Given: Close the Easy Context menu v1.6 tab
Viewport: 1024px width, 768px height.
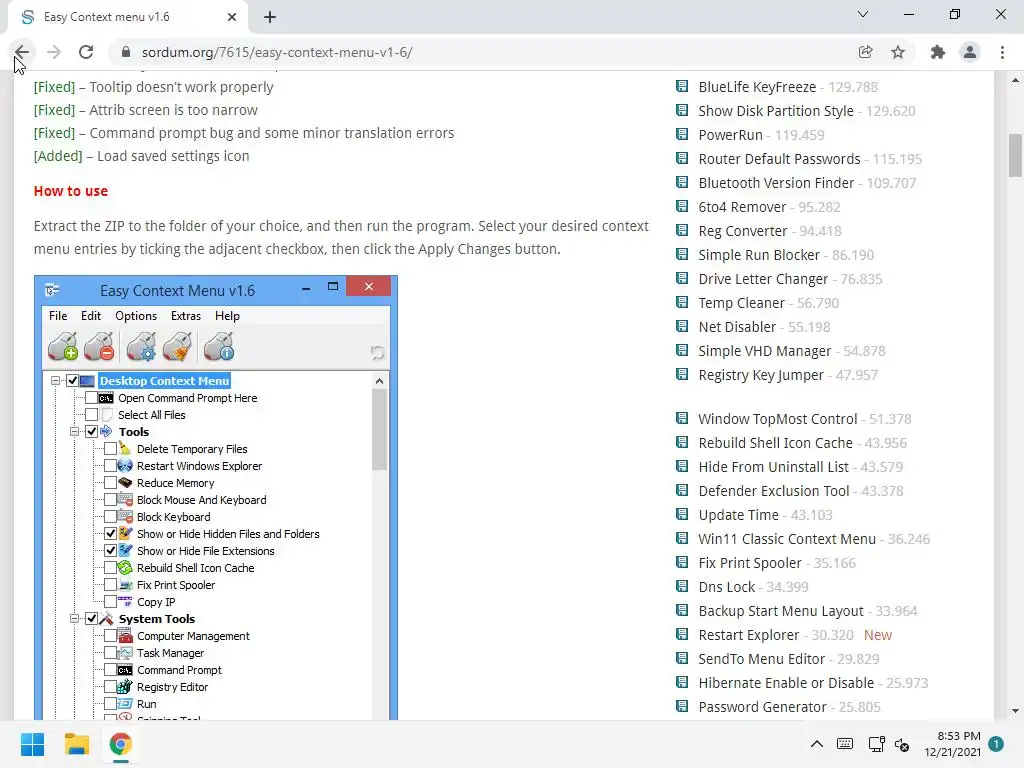Looking at the screenshot, I should 232,18.
